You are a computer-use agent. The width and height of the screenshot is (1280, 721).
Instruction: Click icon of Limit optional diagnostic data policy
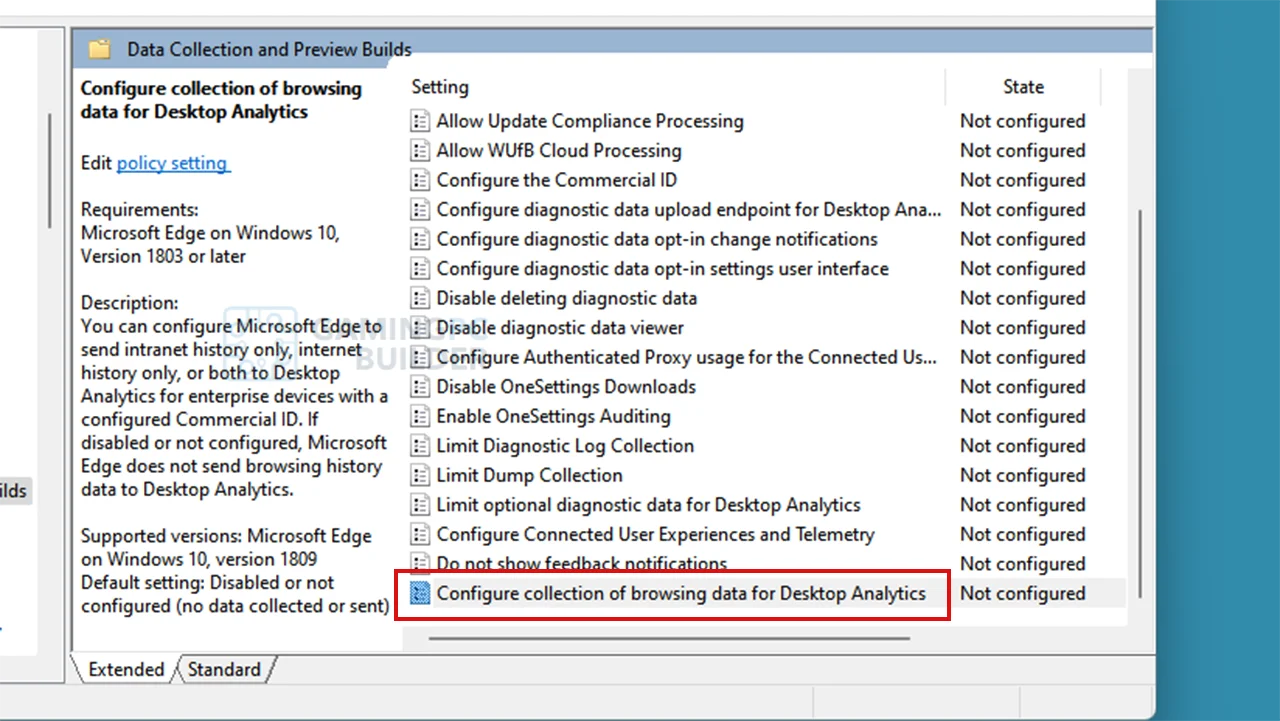[x=420, y=505]
